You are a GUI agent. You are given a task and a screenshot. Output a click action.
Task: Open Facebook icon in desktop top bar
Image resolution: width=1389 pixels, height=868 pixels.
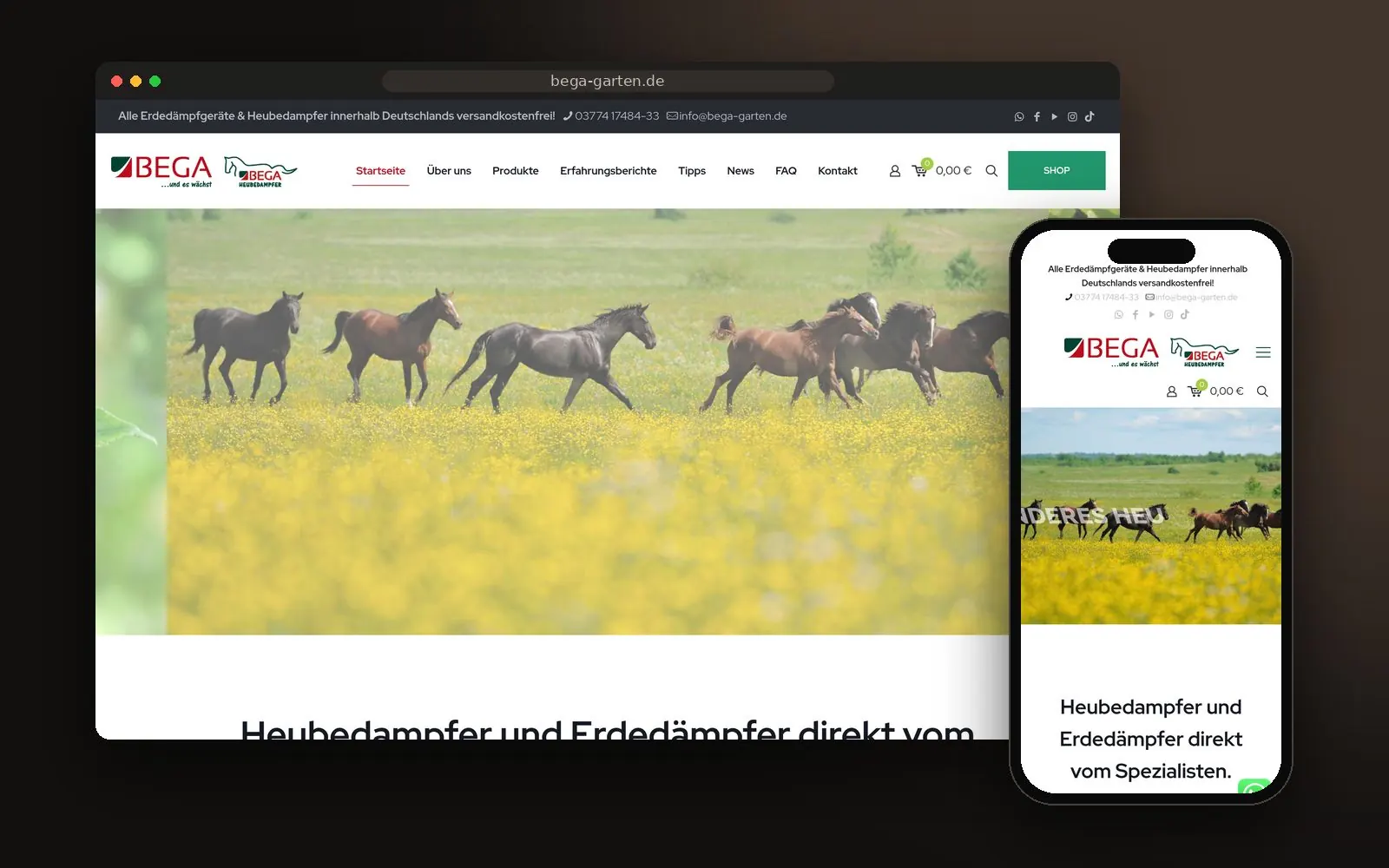pos(1037,116)
